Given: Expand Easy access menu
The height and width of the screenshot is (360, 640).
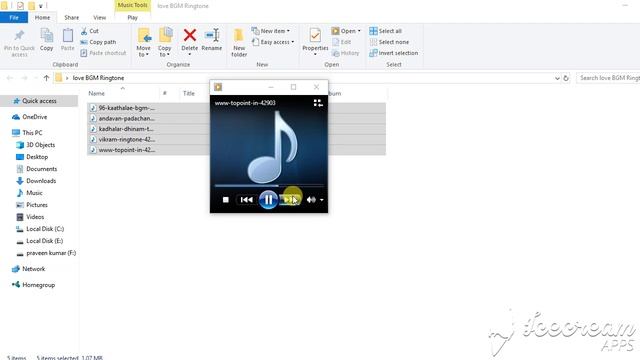Looking at the screenshot, I should click(273, 42).
